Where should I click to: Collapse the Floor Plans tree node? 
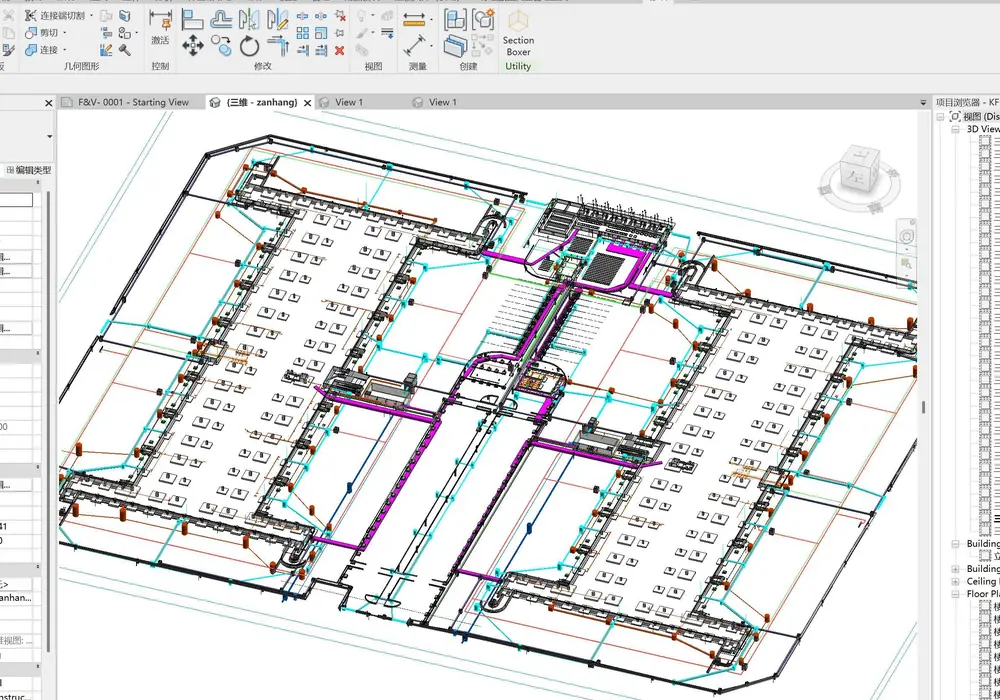pos(955,594)
